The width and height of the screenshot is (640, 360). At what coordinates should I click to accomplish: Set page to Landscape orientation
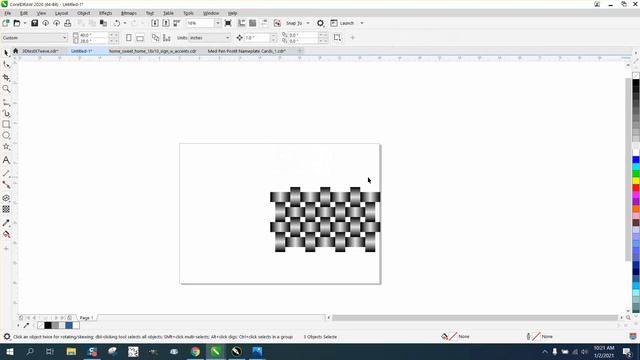tap(140, 38)
